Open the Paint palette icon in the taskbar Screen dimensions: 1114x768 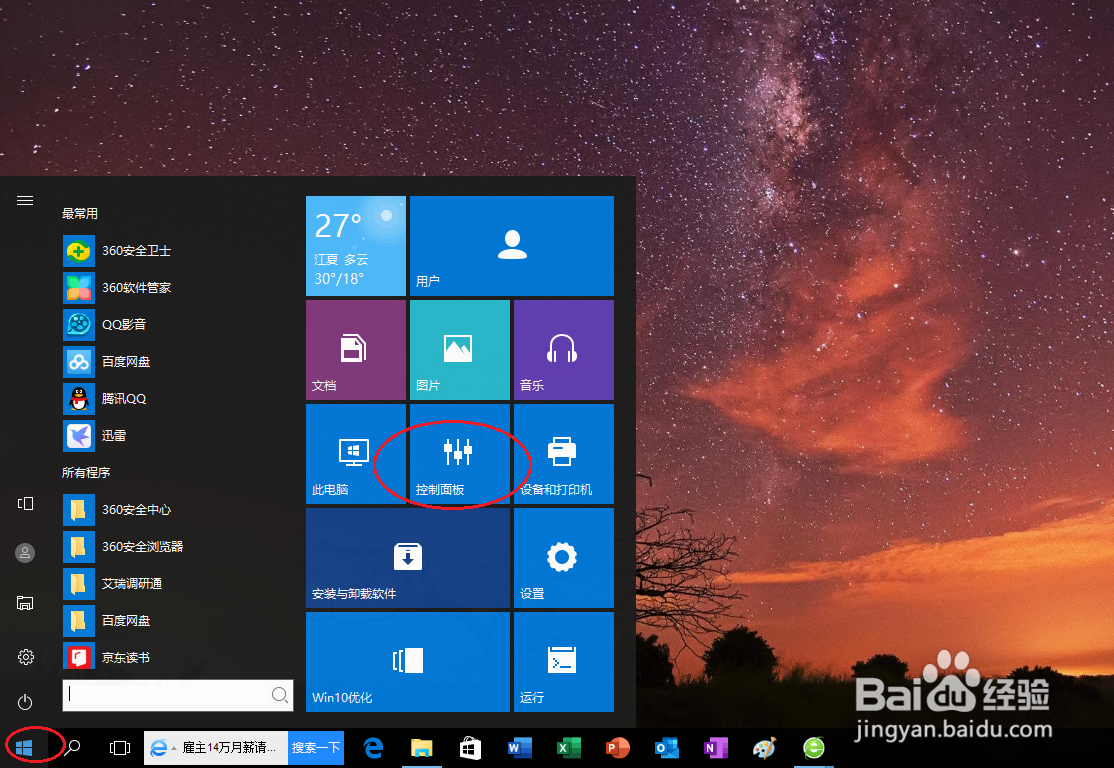click(x=764, y=747)
